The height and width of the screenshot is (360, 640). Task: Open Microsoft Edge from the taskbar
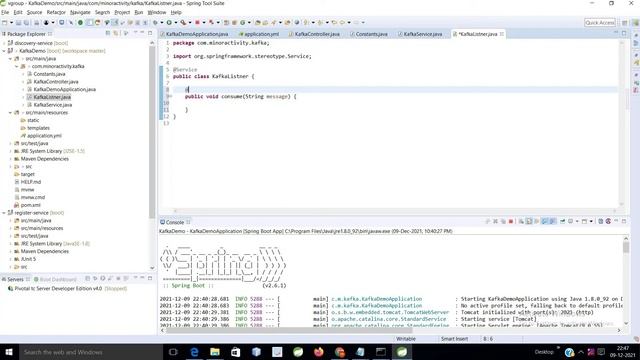pos(194,352)
